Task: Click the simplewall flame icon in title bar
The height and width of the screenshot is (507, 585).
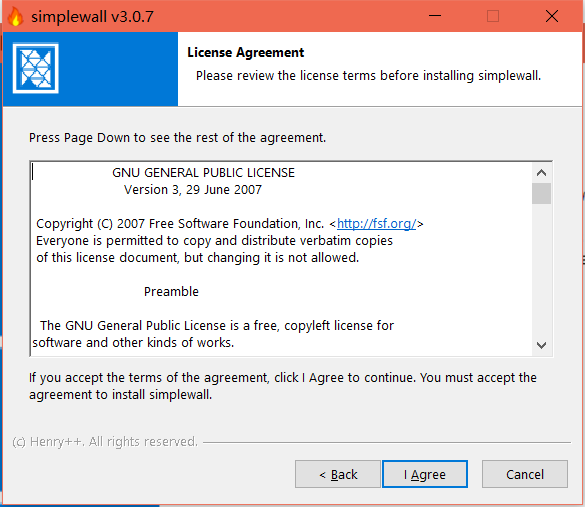Action: pos(15,17)
